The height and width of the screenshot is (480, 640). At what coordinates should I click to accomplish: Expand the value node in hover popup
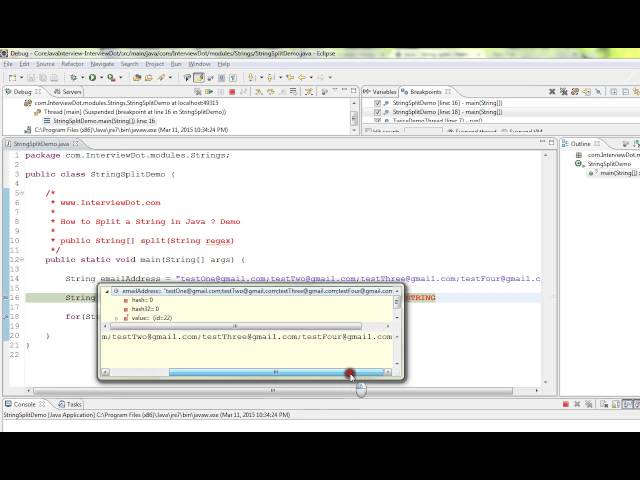tap(116, 318)
